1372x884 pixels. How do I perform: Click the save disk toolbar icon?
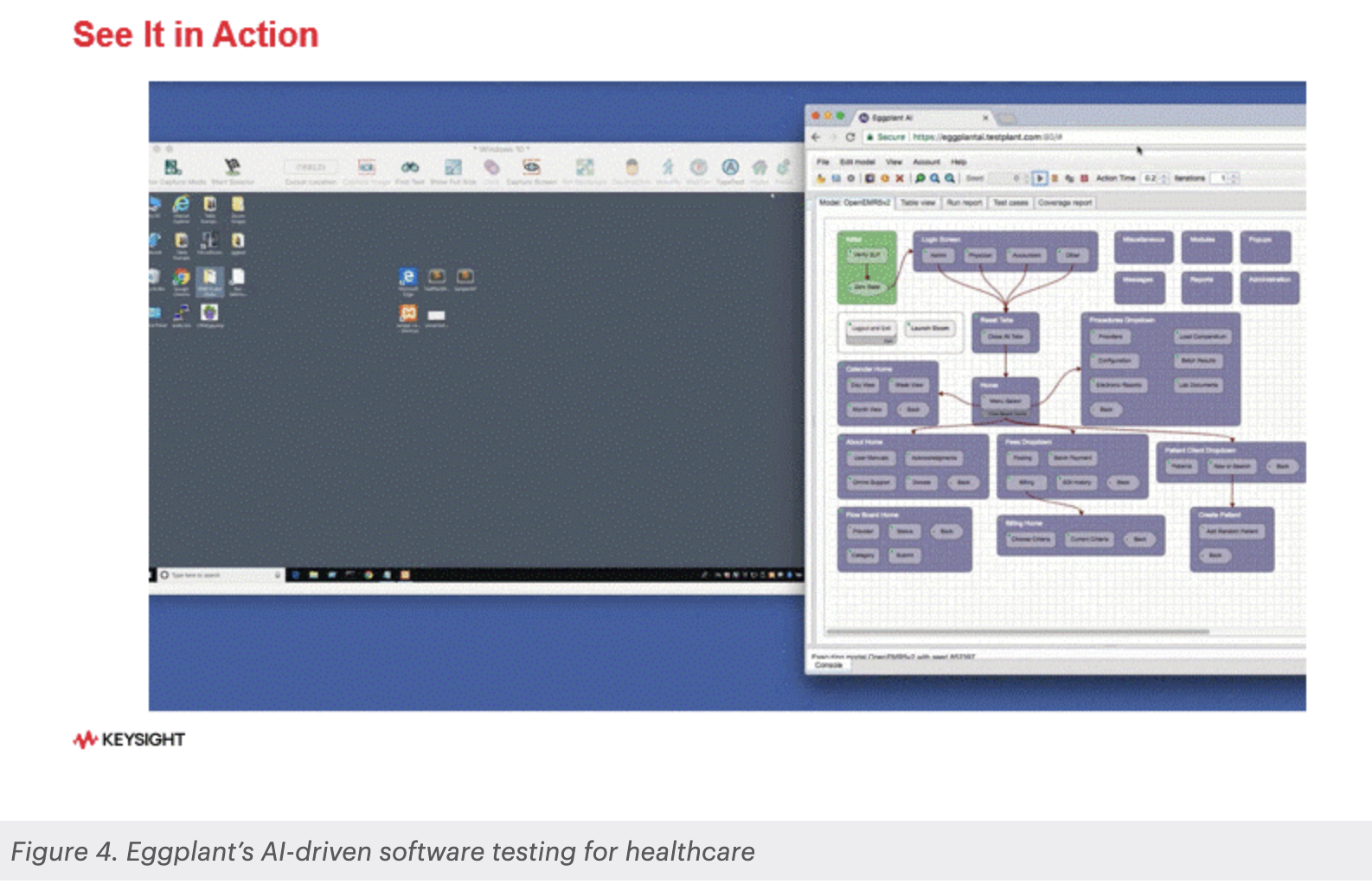836,178
